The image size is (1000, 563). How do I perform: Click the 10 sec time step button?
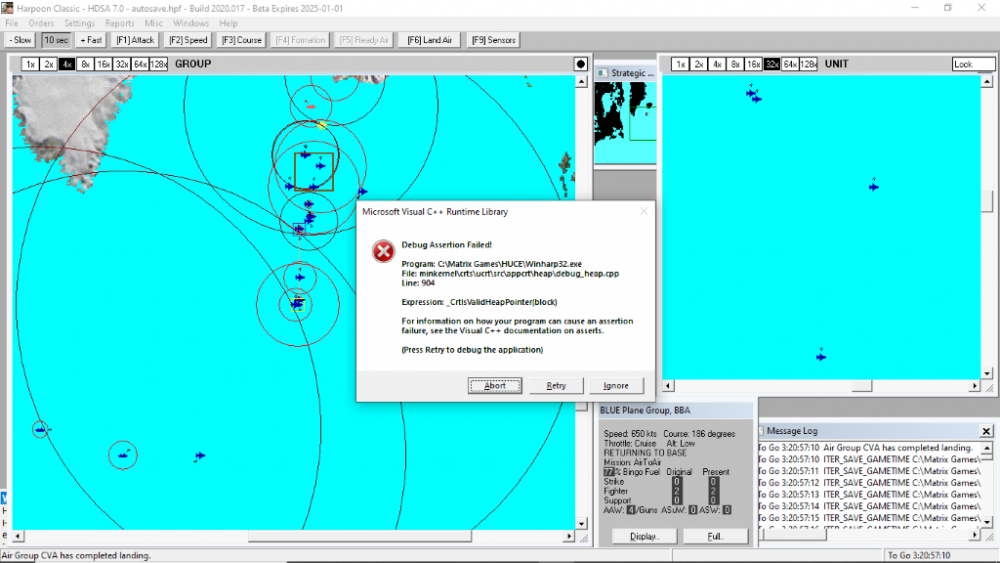pyautogui.click(x=56, y=40)
